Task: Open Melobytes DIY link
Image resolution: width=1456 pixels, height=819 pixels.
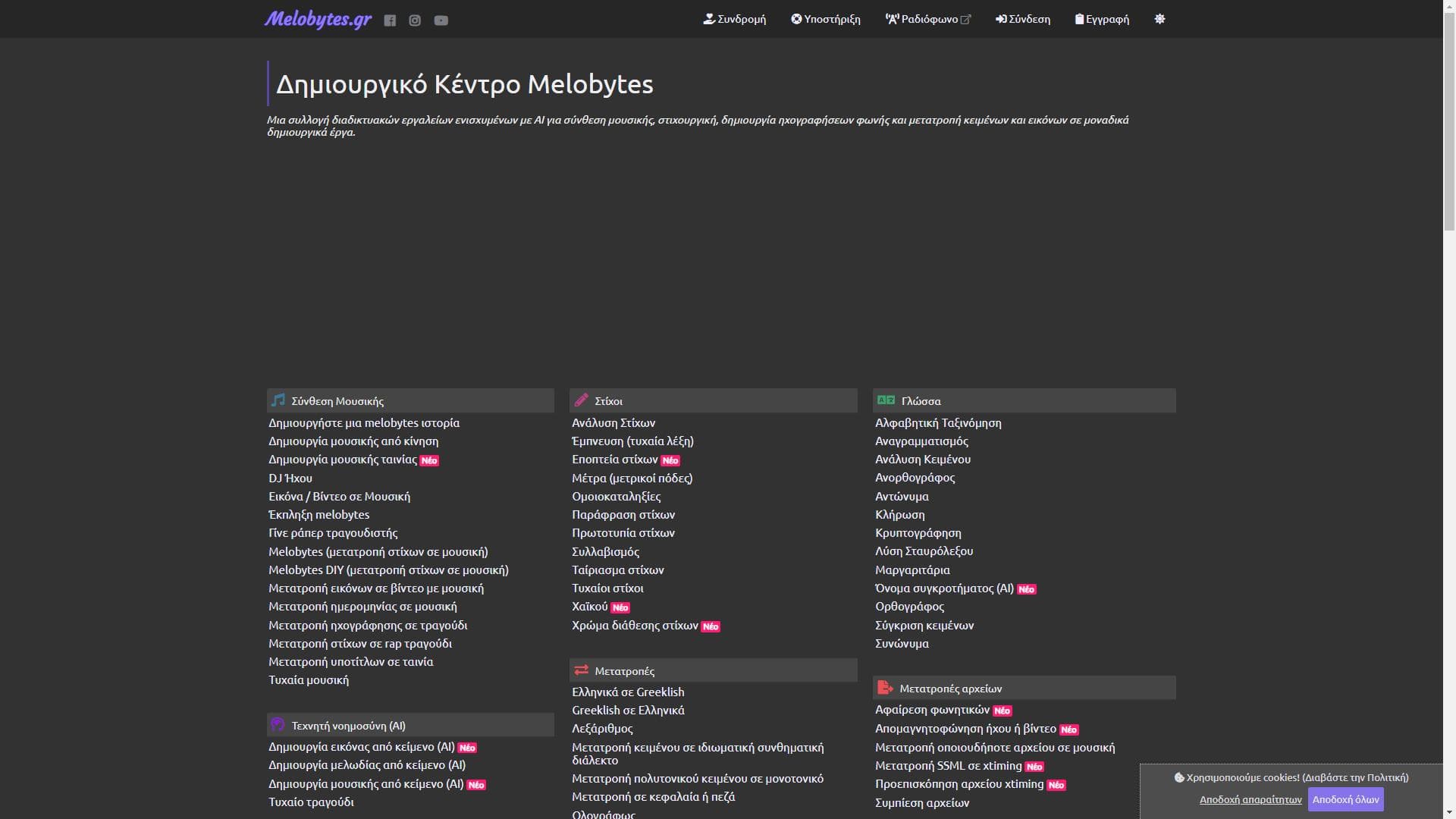Action: (388, 570)
